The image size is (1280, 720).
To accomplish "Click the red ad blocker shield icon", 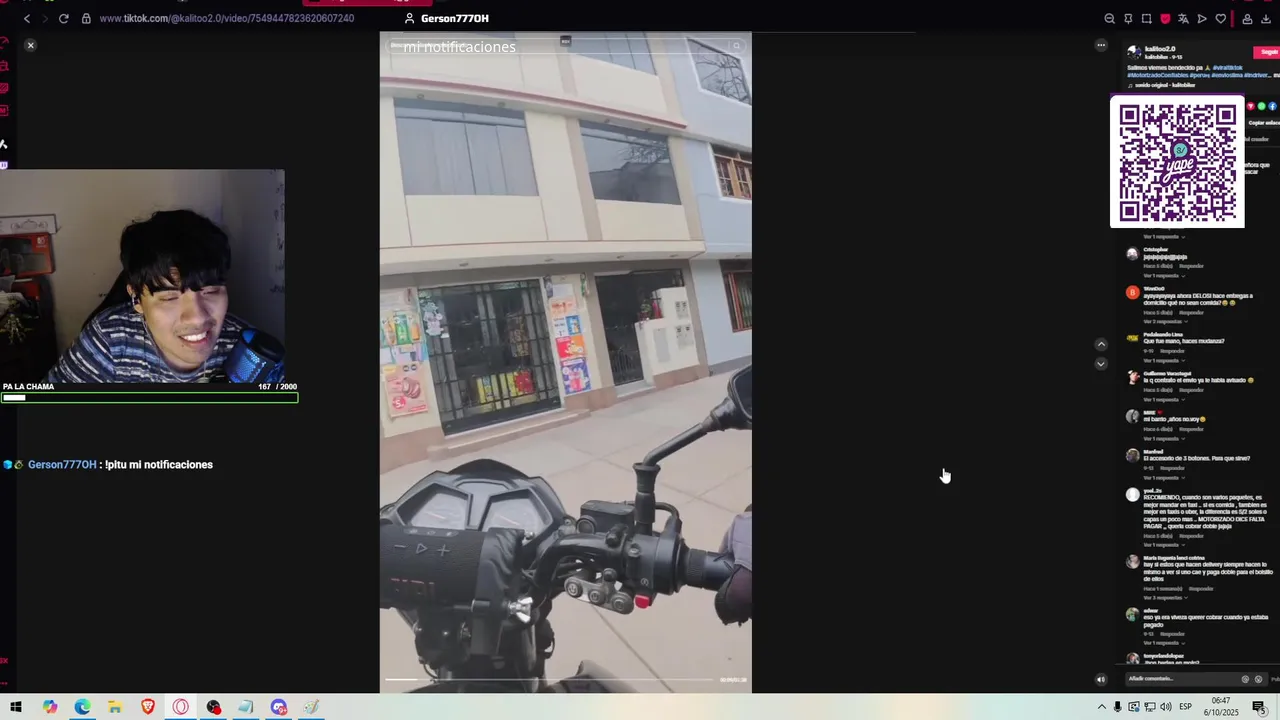I will (x=1165, y=19).
